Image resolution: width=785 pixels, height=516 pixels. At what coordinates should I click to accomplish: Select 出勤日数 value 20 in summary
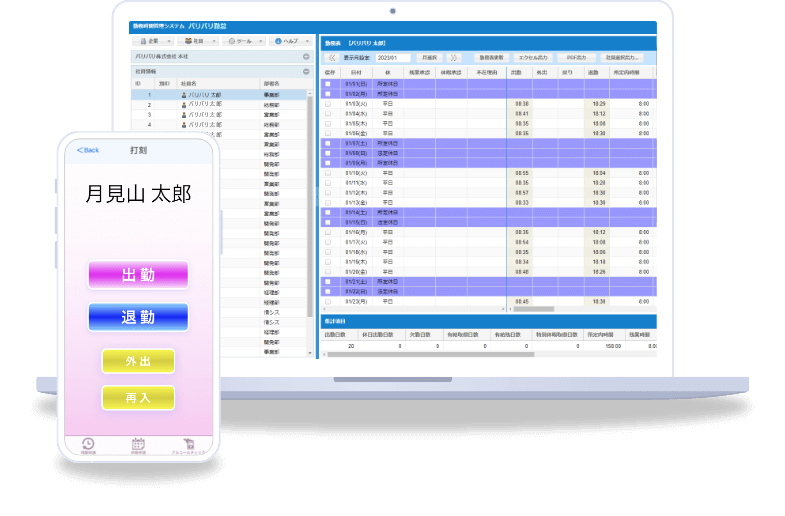click(351, 346)
